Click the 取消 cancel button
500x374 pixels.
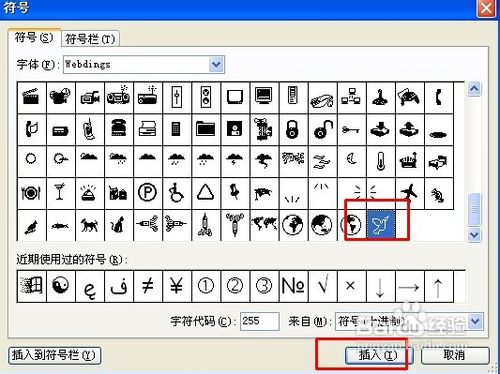(455, 355)
